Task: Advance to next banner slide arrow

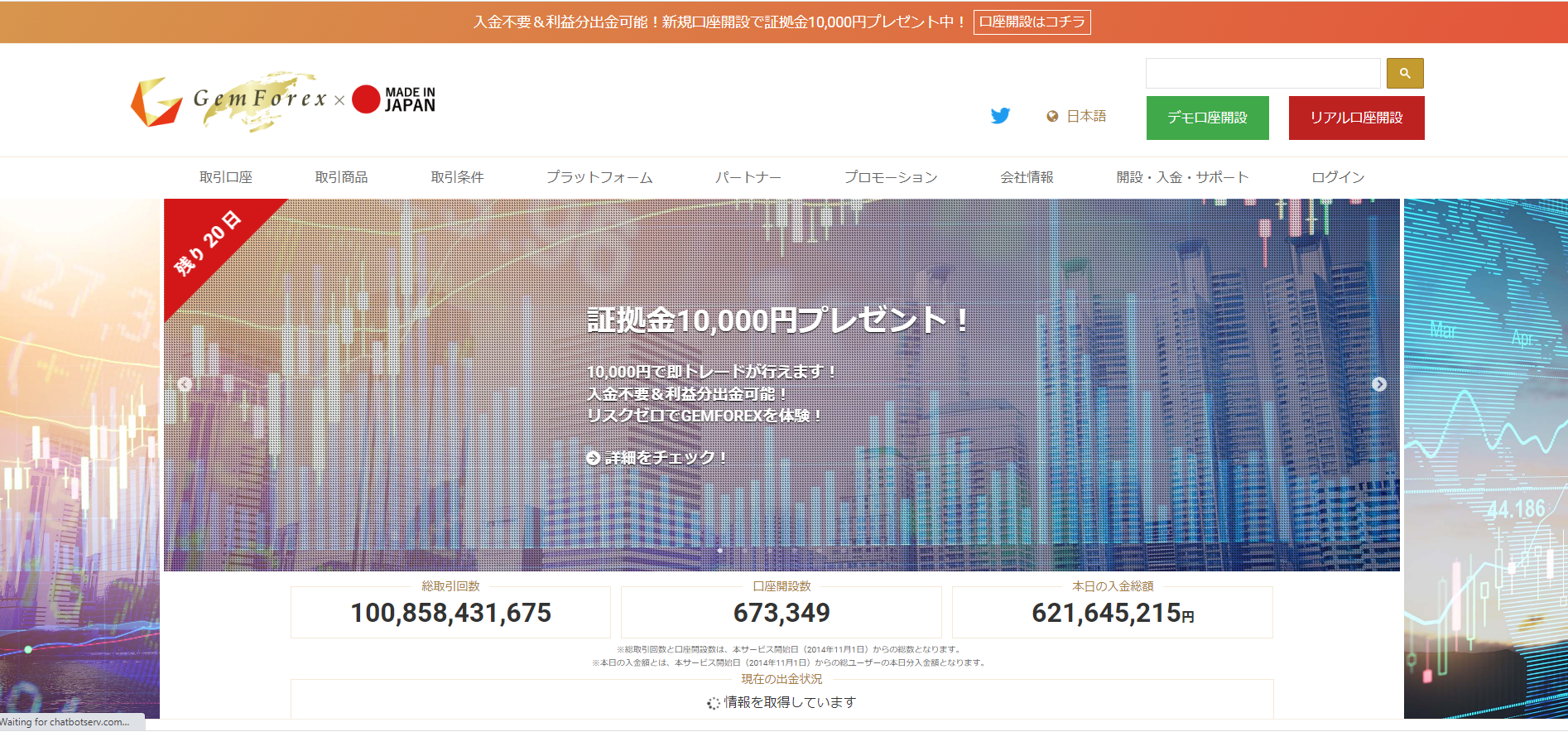Action: coord(1378,384)
